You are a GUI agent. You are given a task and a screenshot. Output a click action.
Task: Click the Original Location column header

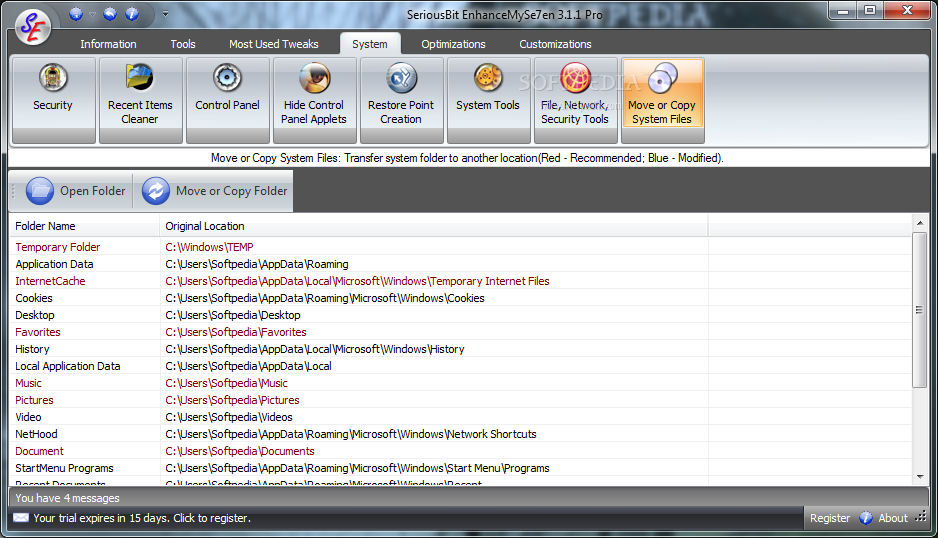click(x=434, y=226)
